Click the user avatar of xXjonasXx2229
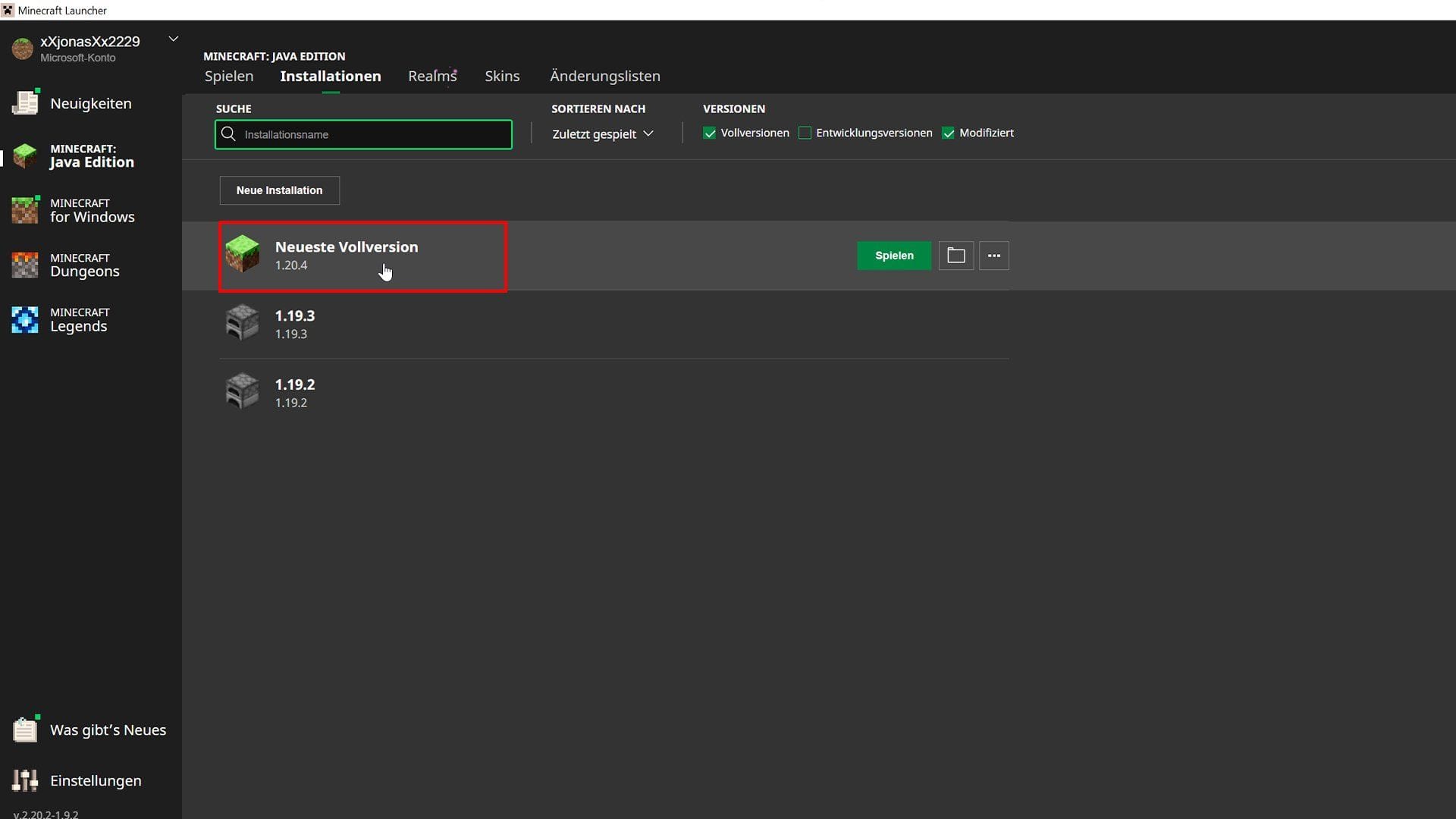Screen dimensions: 1456x819 (x=22, y=49)
